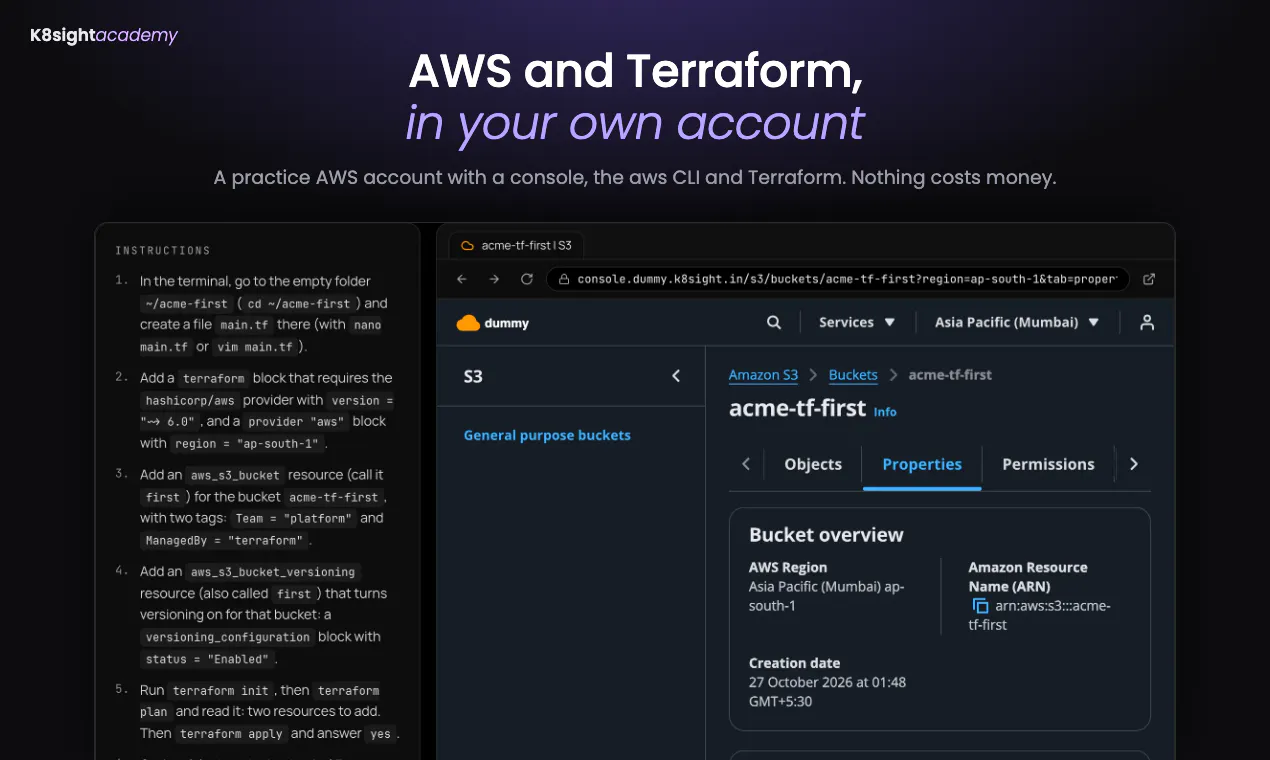Image resolution: width=1270 pixels, height=760 pixels.
Task: Open the user account icon
Action: click(x=1147, y=323)
